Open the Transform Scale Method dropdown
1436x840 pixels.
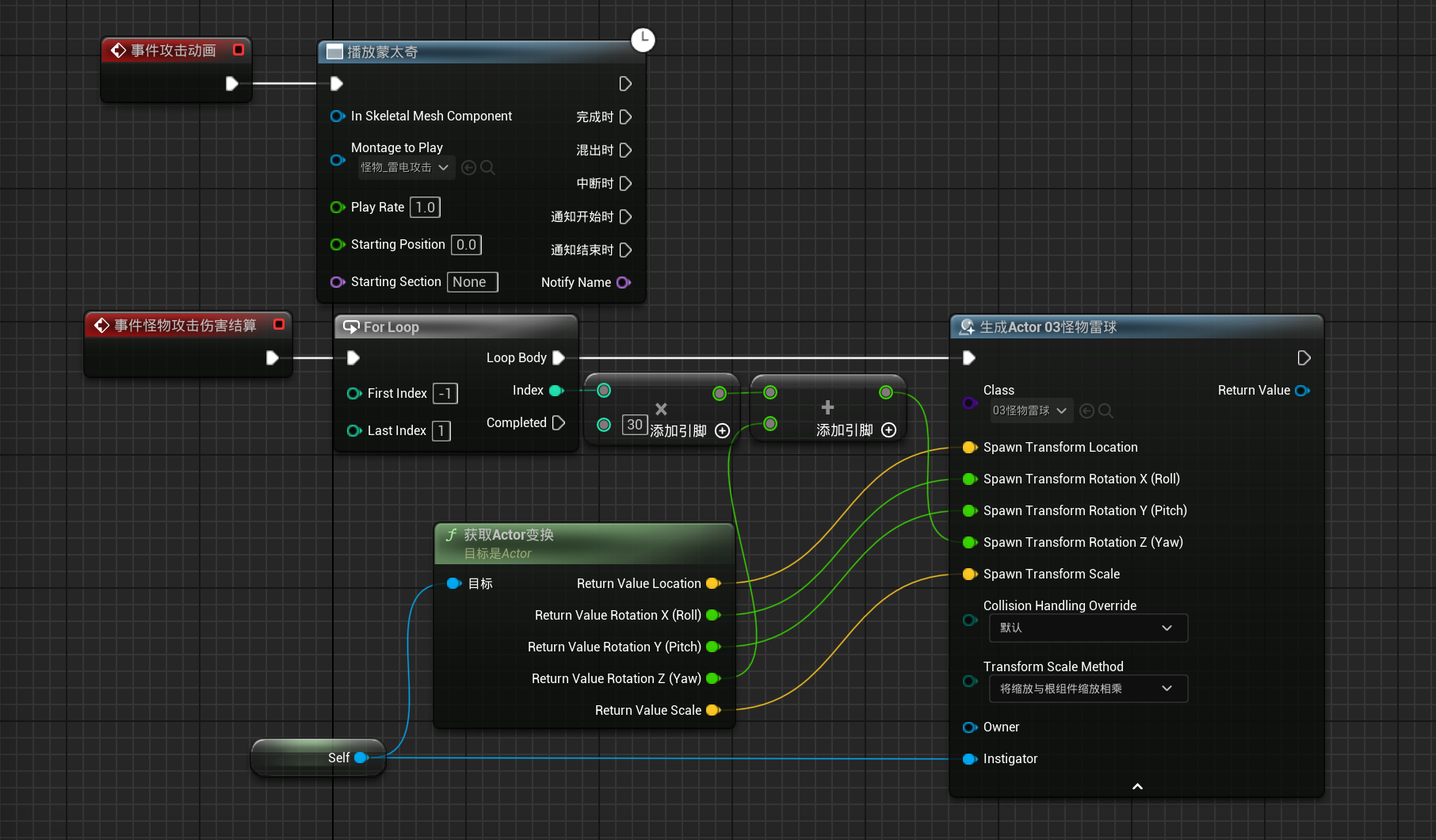coord(1087,689)
